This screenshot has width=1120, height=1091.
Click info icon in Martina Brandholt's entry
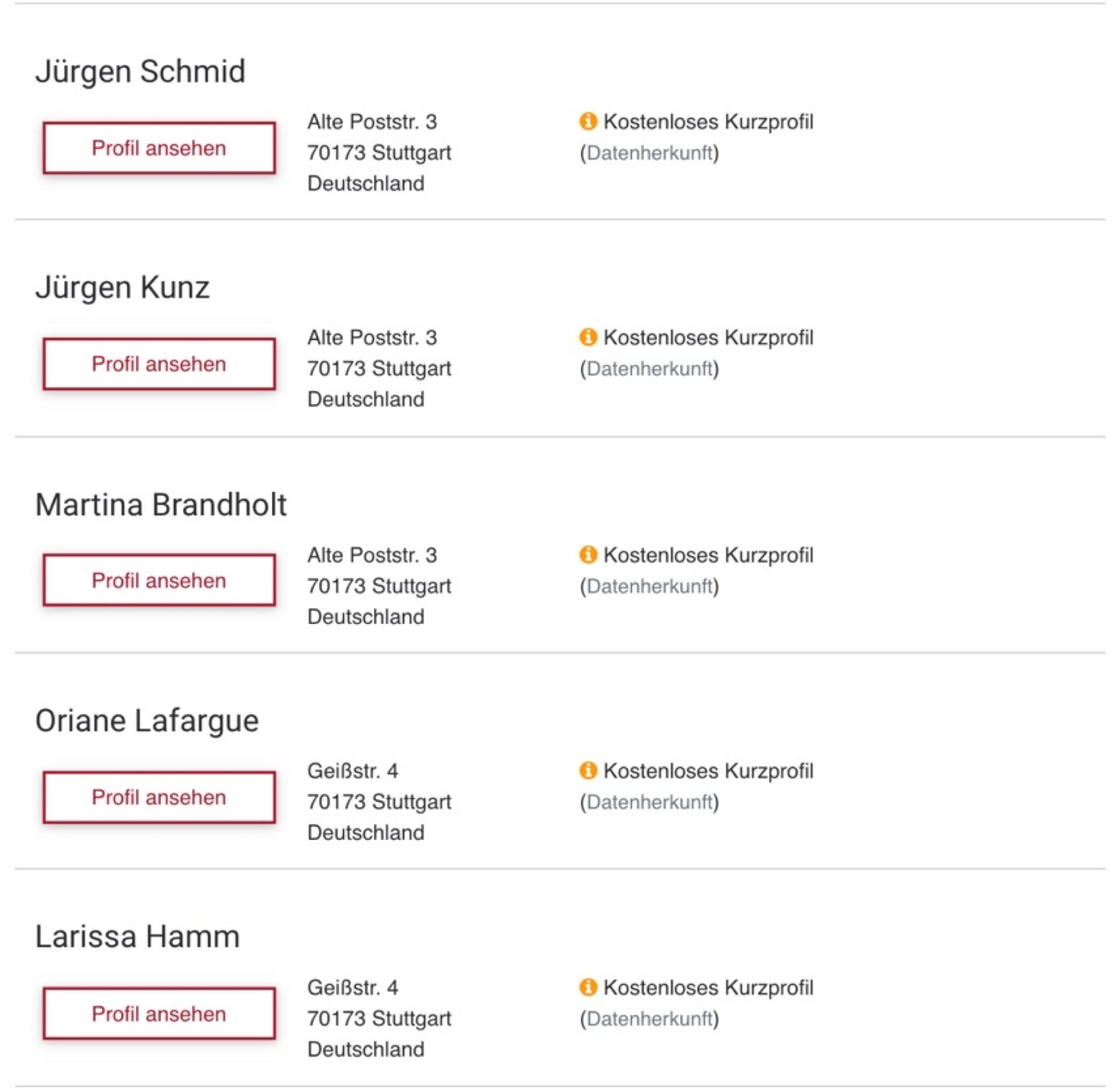pyautogui.click(x=588, y=554)
